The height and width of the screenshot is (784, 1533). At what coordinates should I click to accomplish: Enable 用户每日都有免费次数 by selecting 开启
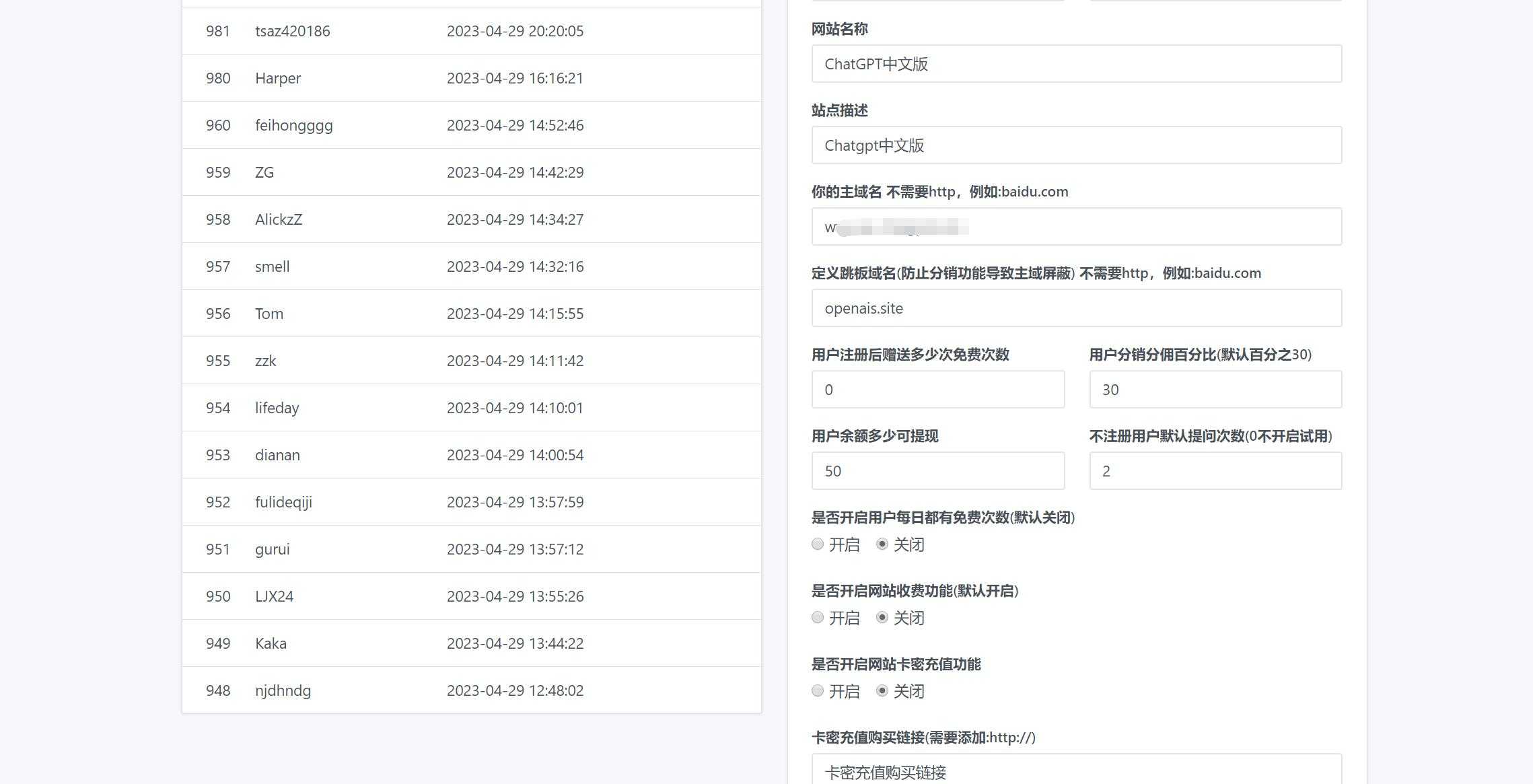point(817,544)
